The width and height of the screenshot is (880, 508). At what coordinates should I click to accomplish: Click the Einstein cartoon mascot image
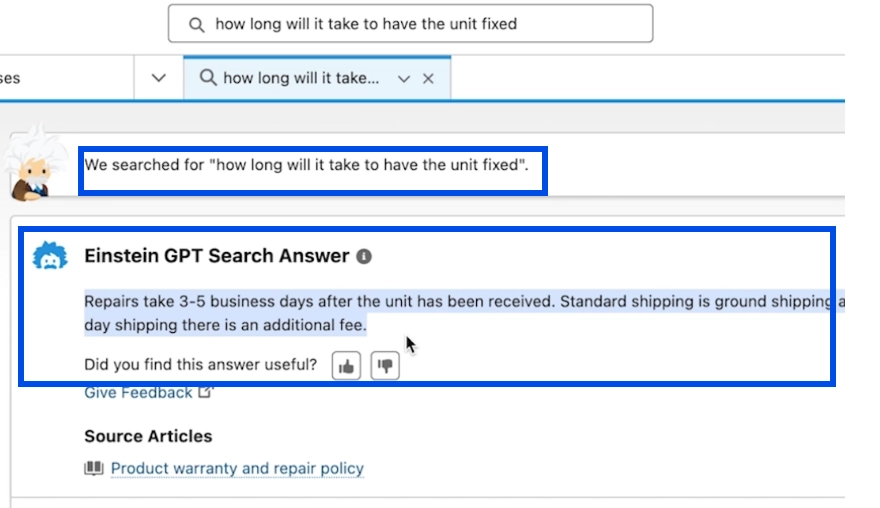tap(33, 163)
